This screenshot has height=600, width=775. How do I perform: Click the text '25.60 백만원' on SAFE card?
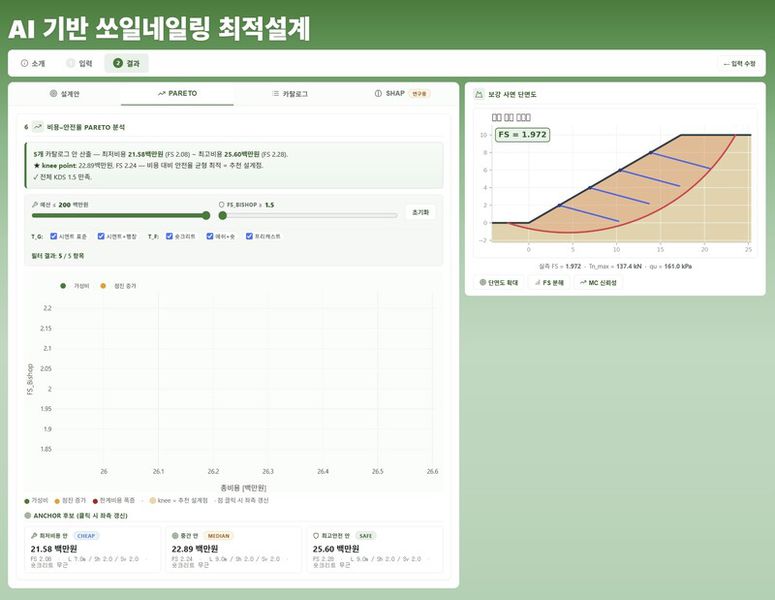(336, 549)
